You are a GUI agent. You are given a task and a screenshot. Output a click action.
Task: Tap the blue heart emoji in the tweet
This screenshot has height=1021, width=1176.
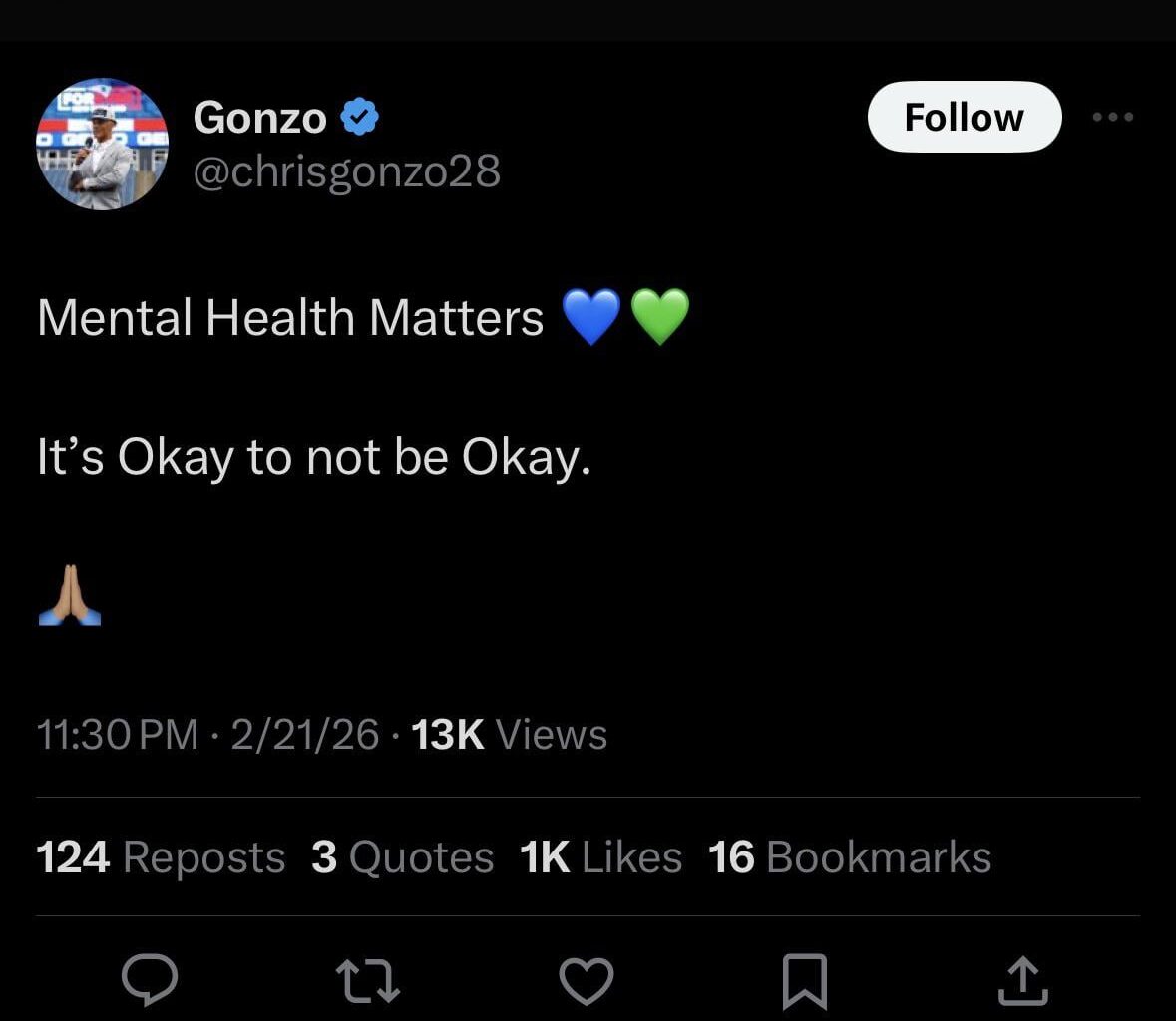click(x=591, y=316)
